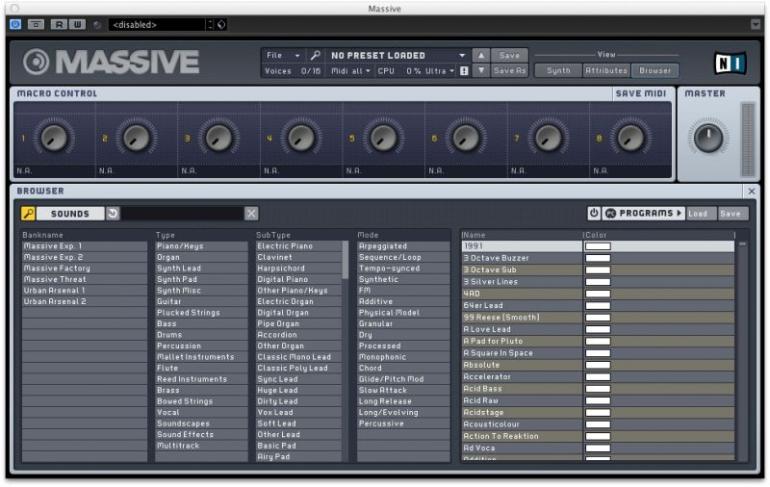This screenshot has height=487, width=770.
Task: Select Bass type
Action: [x=201, y=324]
